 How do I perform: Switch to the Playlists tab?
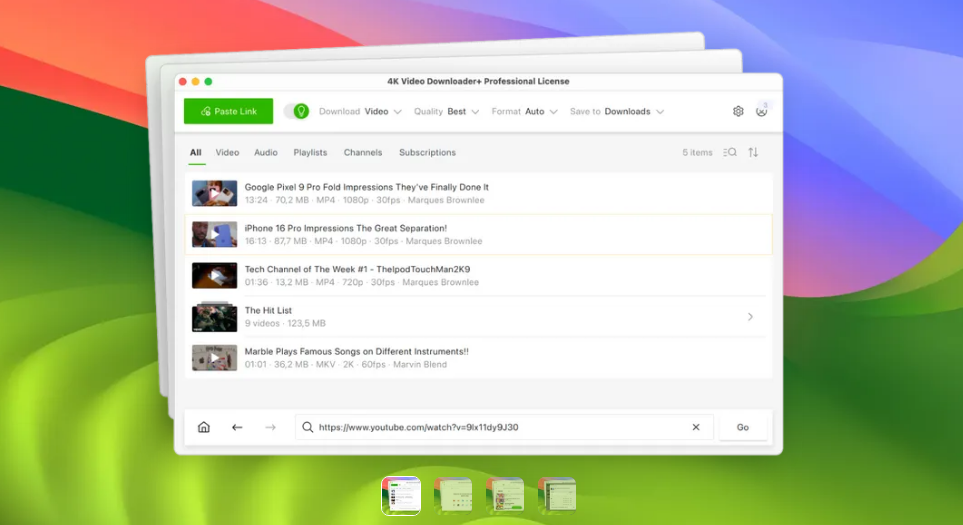(310, 152)
